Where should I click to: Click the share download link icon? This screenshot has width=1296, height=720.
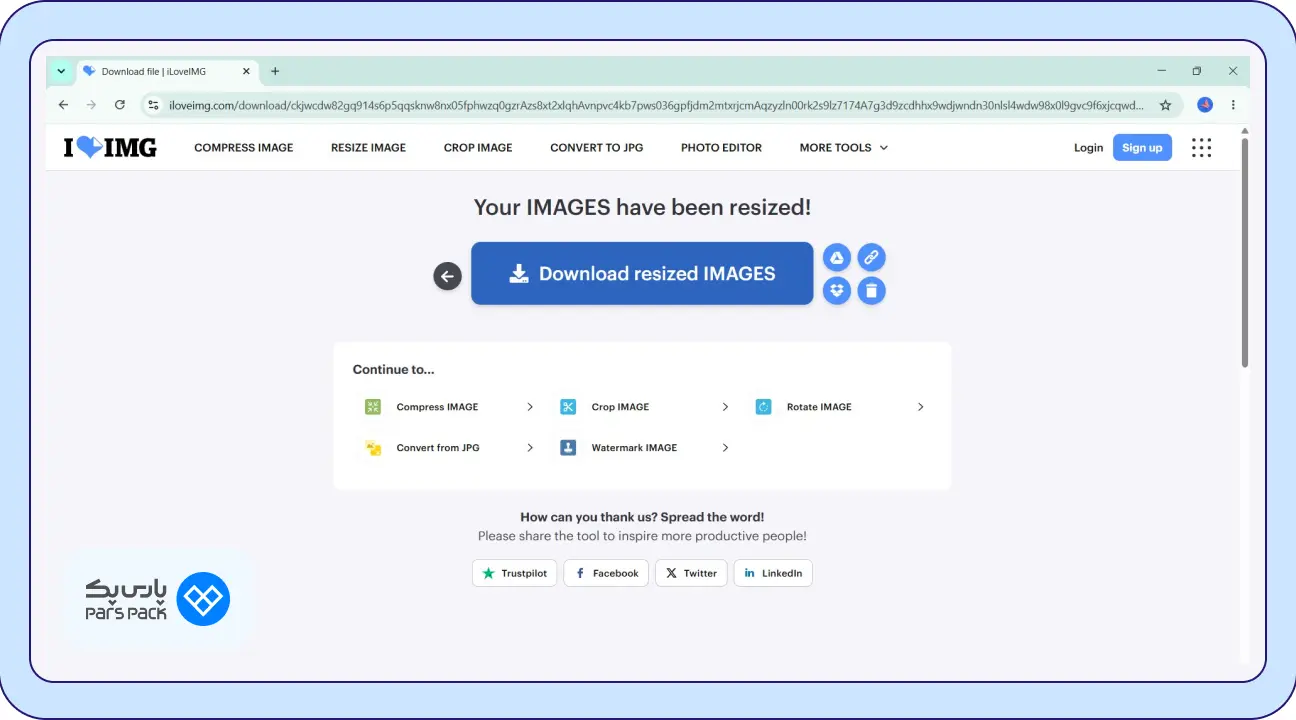pos(872,258)
